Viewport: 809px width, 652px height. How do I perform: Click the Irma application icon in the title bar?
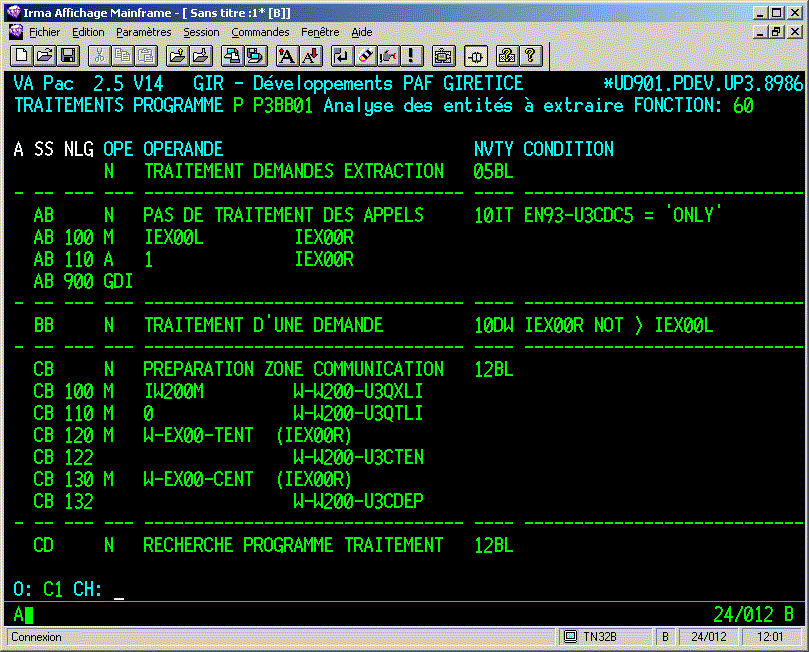tap(13, 12)
